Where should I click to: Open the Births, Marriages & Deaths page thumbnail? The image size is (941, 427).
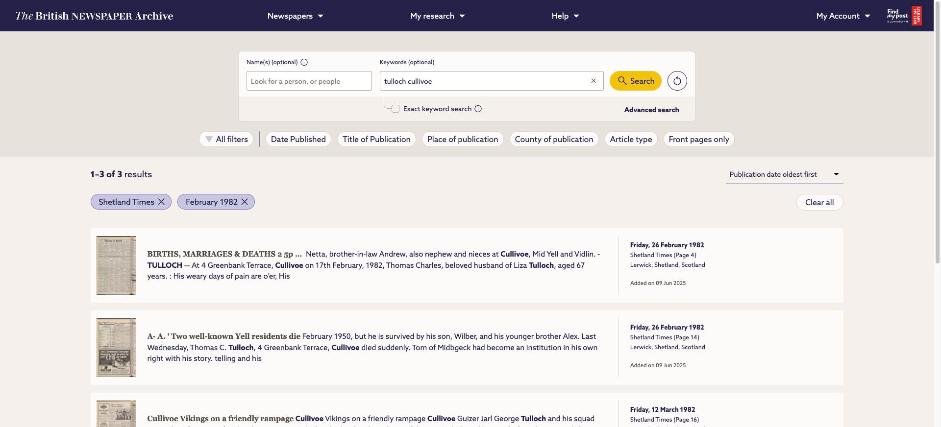tap(116, 265)
